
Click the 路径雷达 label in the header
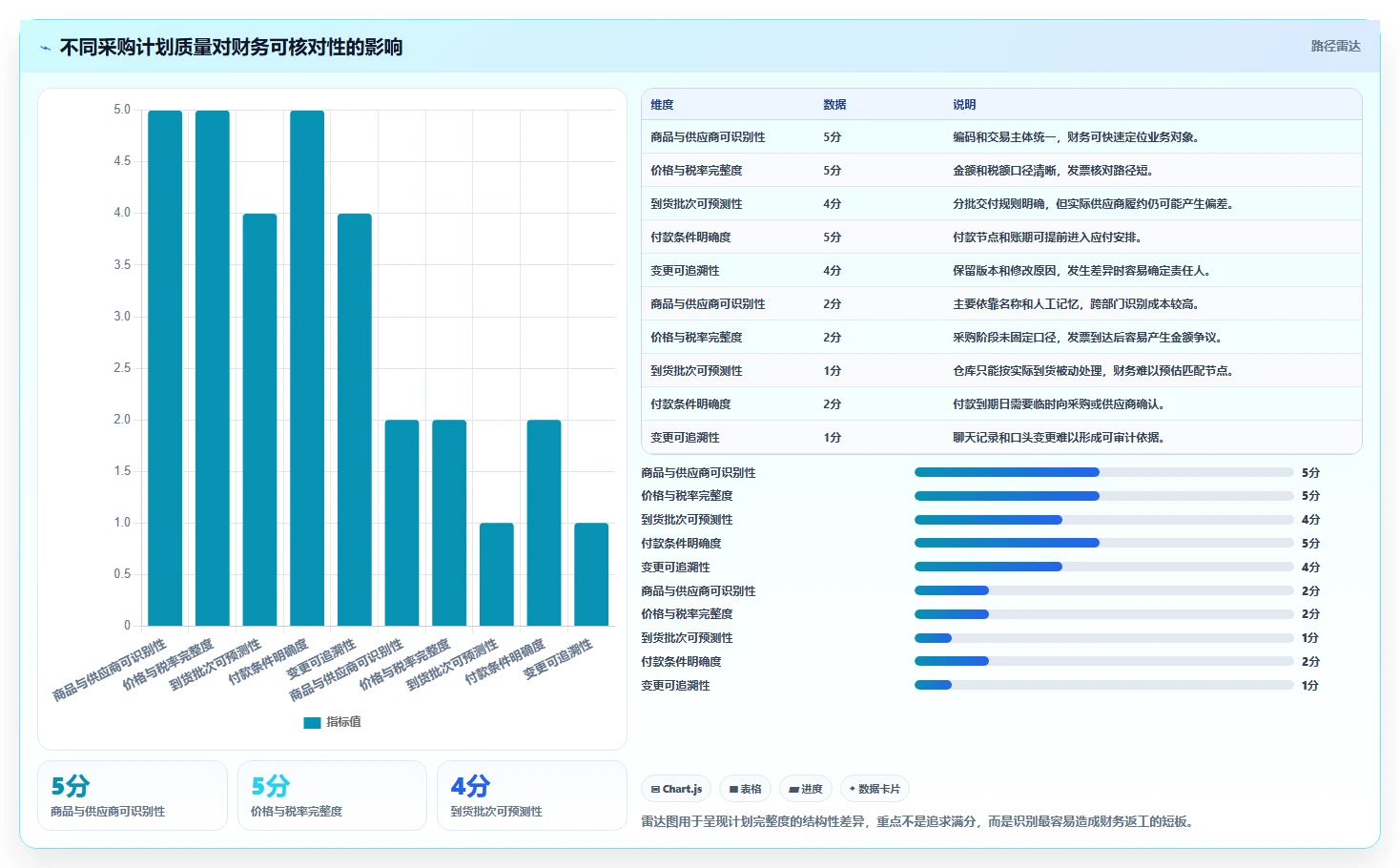pos(1335,46)
